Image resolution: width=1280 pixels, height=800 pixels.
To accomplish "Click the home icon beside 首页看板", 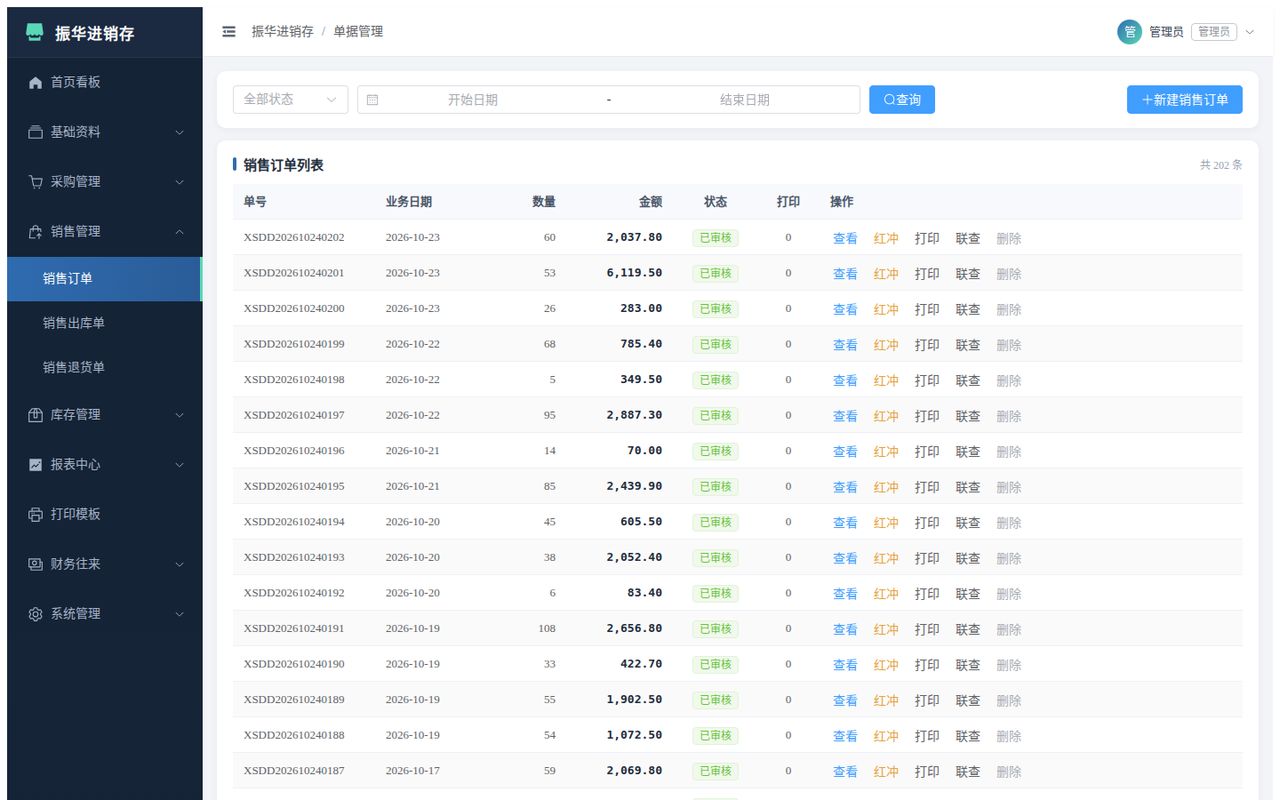I will tap(35, 82).
